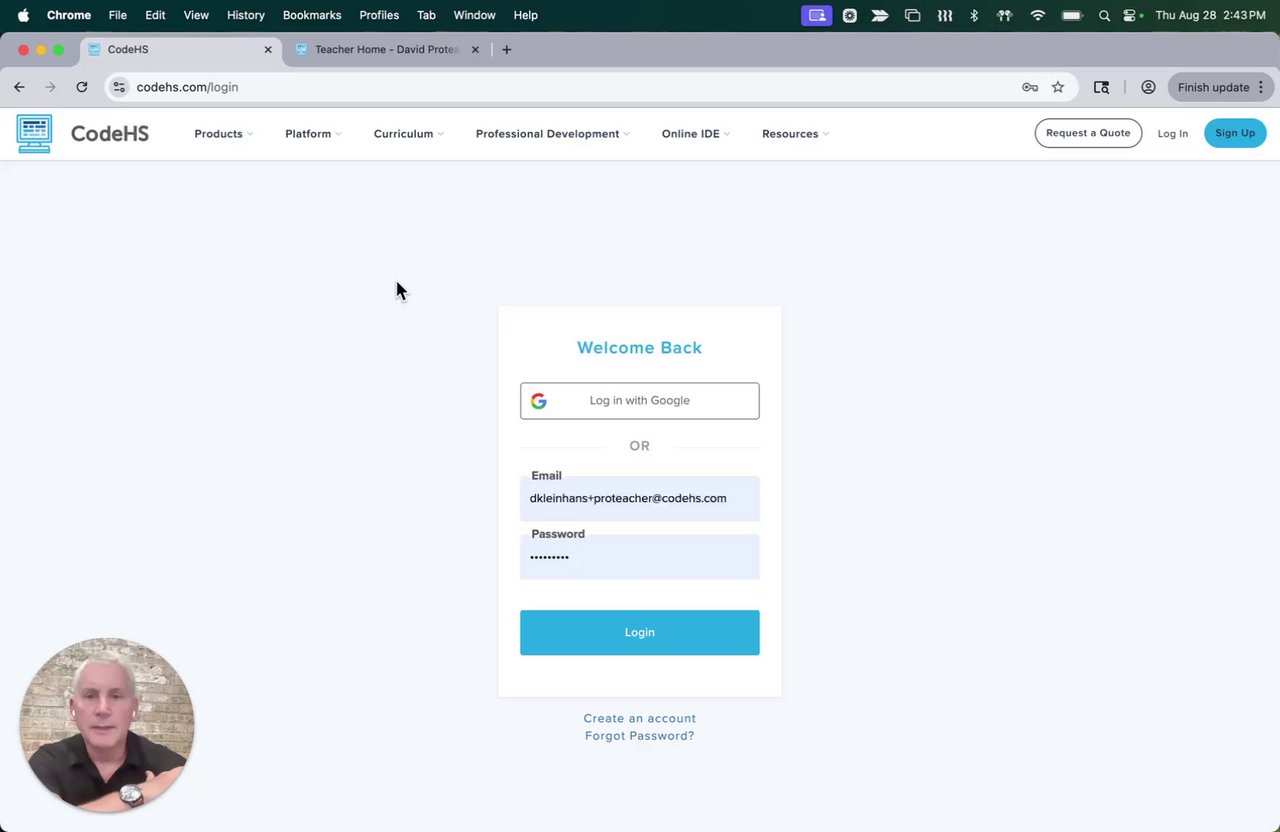Bookmark this page with star icon
1280x832 pixels.
pyautogui.click(x=1058, y=87)
